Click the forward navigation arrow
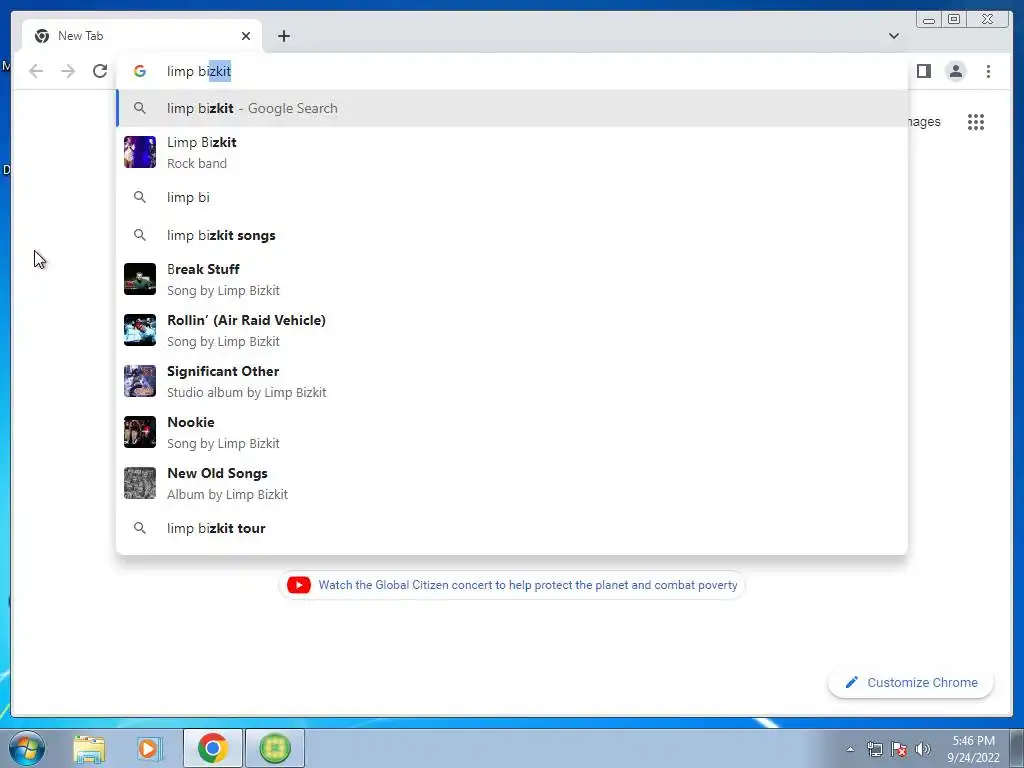The image size is (1024, 768). [x=68, y=71]
